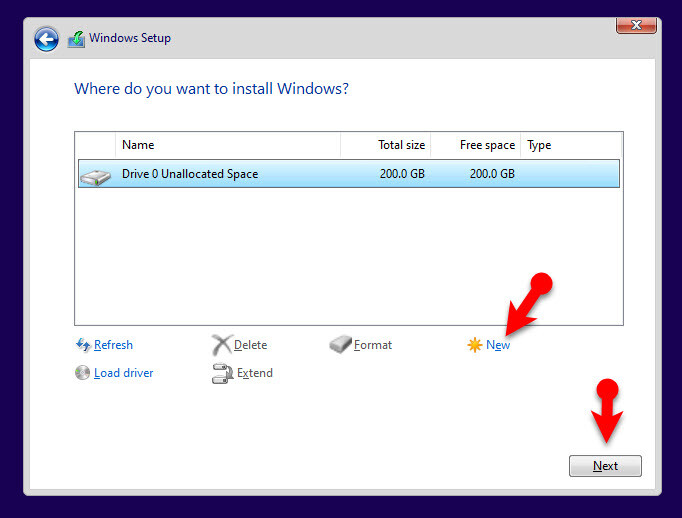Click the 'Where do you want to install Windows?' heading

211,89
